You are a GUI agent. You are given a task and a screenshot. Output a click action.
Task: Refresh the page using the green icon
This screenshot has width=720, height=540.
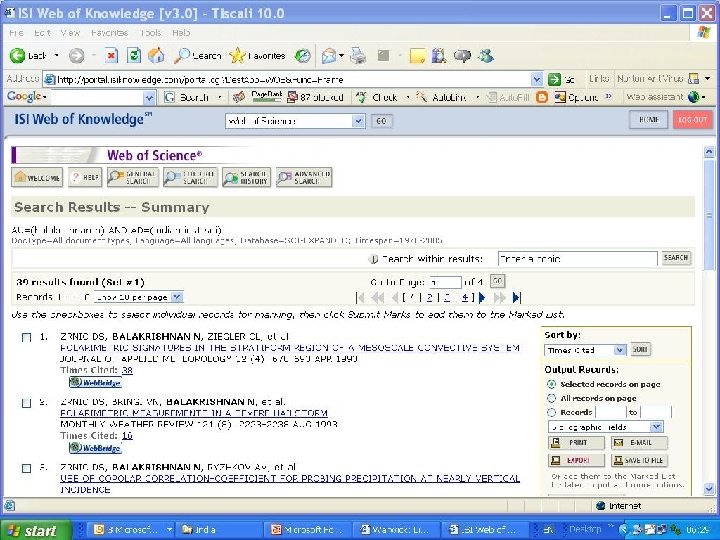pos(134,56)
